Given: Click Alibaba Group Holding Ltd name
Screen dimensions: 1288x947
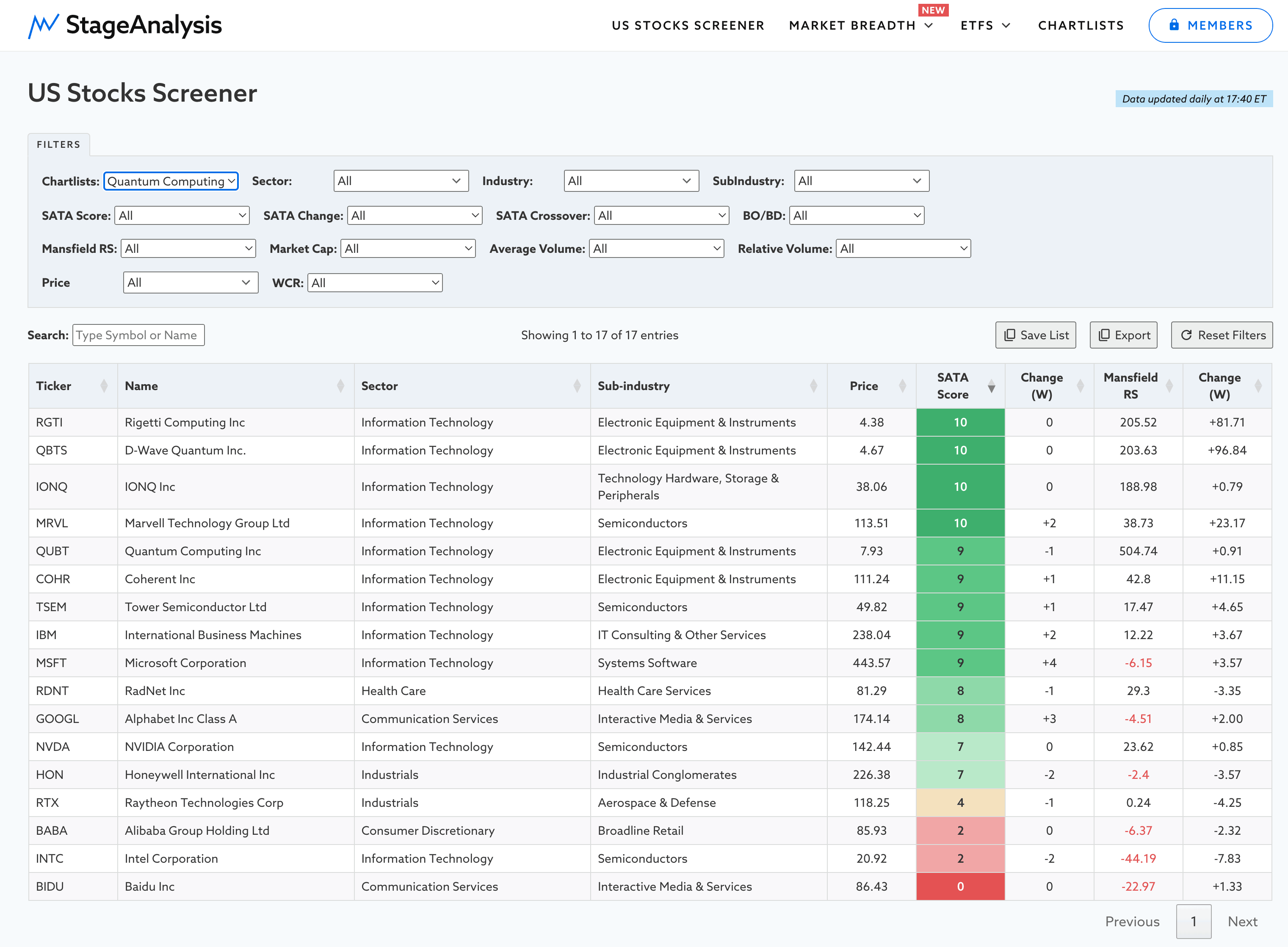Looking at the screenshot, I should [197, 831].
